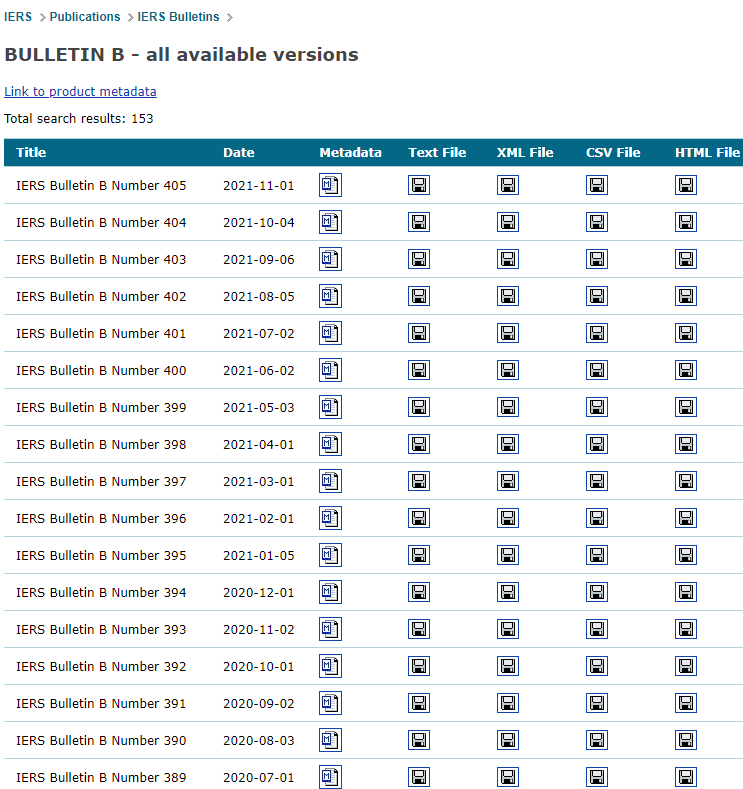Save XML File of Bulletin Number 395
This screenshot has height=789, width=743.
point(508,555)
